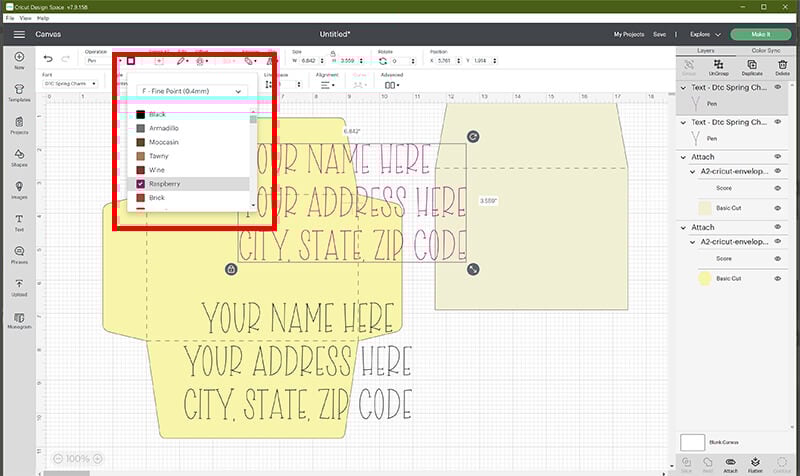Click the rotate handle on selected text
The width and height of the screenshot is (800, 476).
click(473, 137)
